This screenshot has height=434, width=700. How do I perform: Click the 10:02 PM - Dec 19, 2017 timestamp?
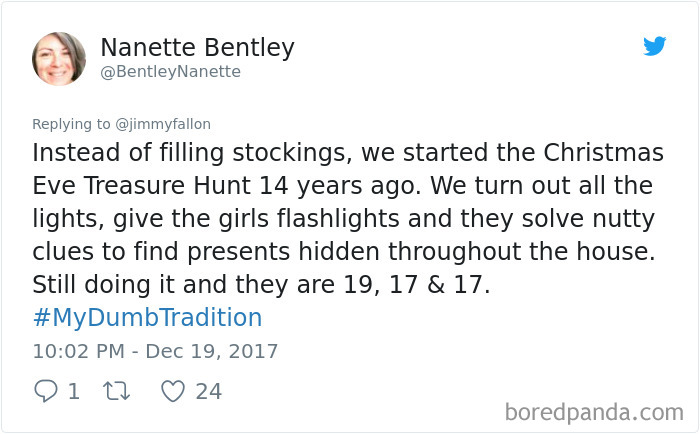coord(155,351)
